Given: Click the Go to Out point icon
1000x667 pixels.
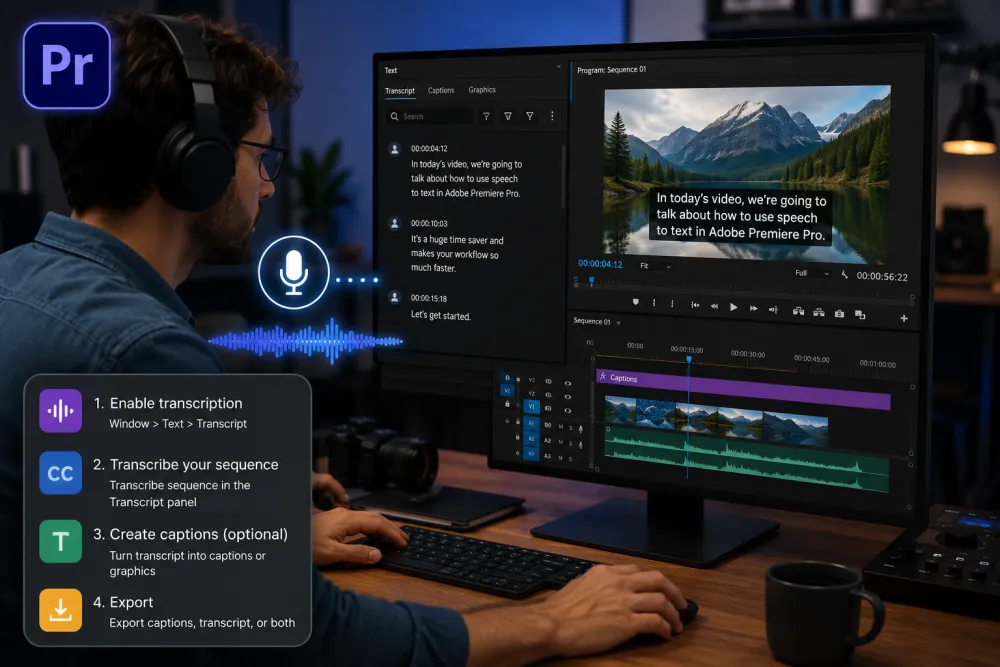Looking at the screenshot, I should [773, 309].
